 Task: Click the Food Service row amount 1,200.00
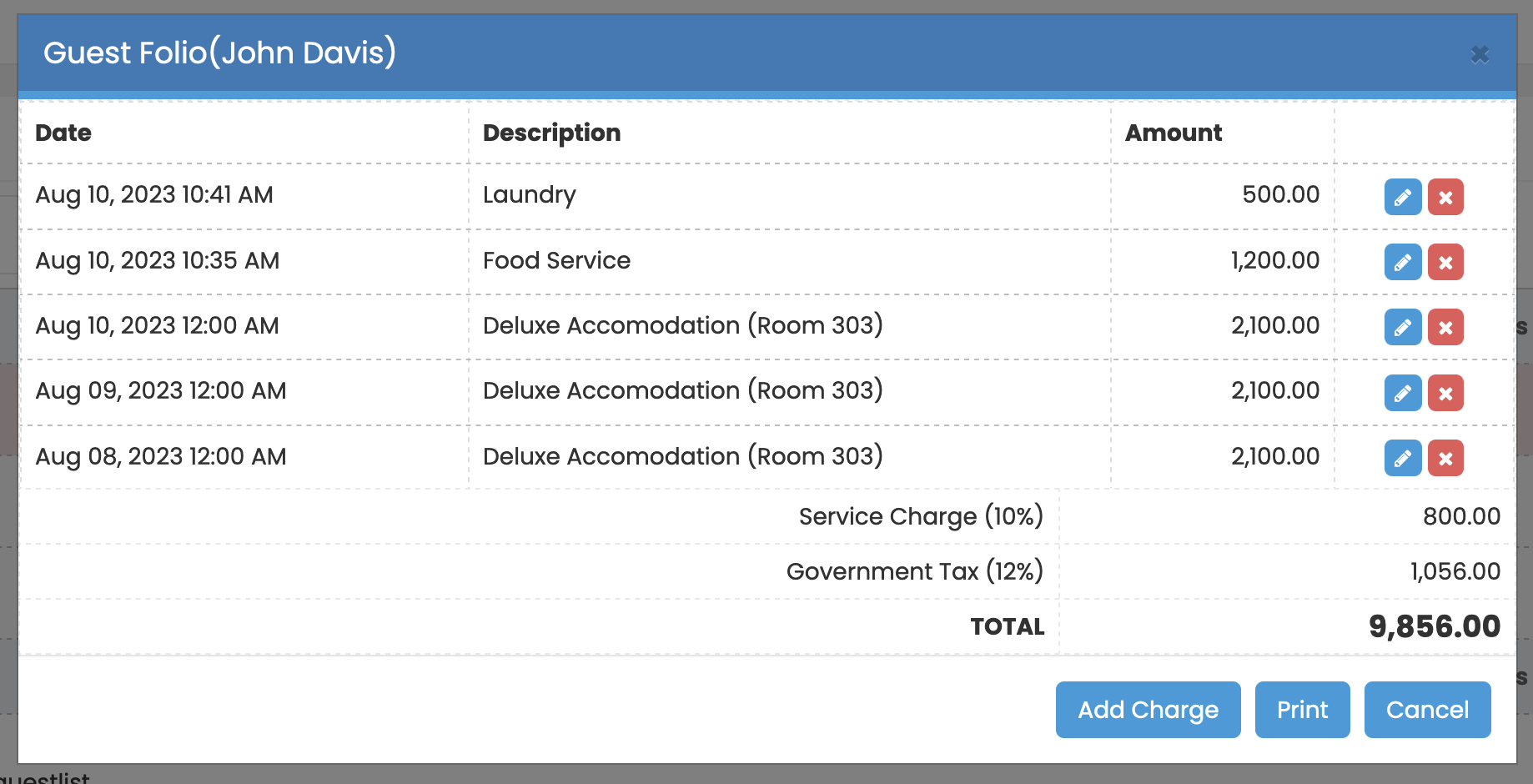click(x=1274, y=260)
